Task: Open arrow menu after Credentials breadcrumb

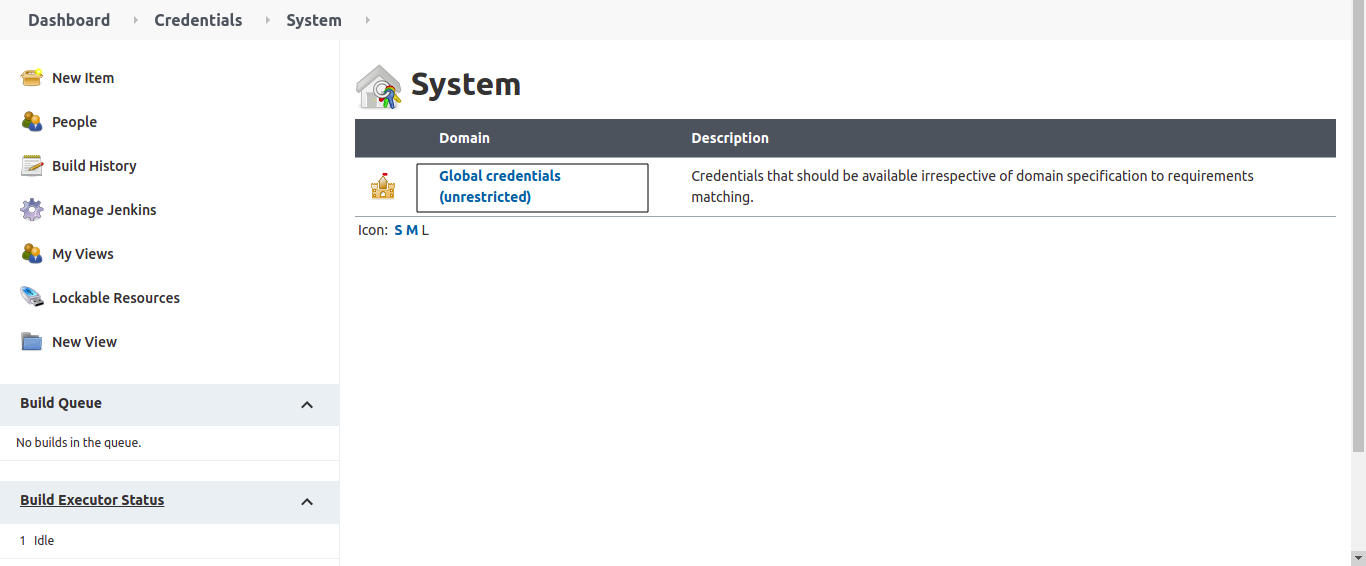Action: (267, 20)
